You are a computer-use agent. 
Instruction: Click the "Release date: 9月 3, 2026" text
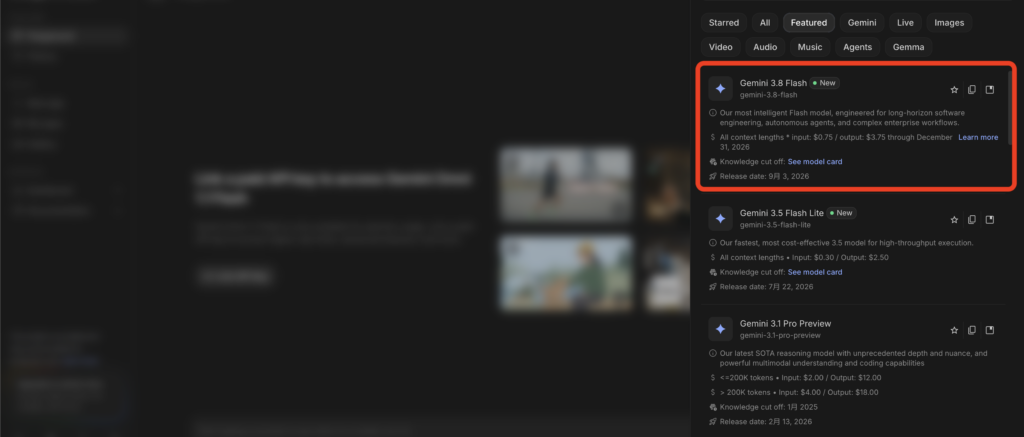point(765,176)
